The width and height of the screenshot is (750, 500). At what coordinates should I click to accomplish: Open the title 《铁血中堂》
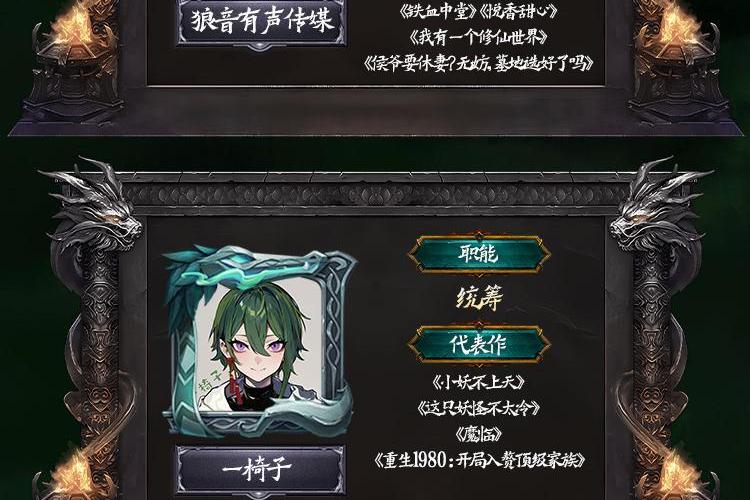tap(437, 11)
